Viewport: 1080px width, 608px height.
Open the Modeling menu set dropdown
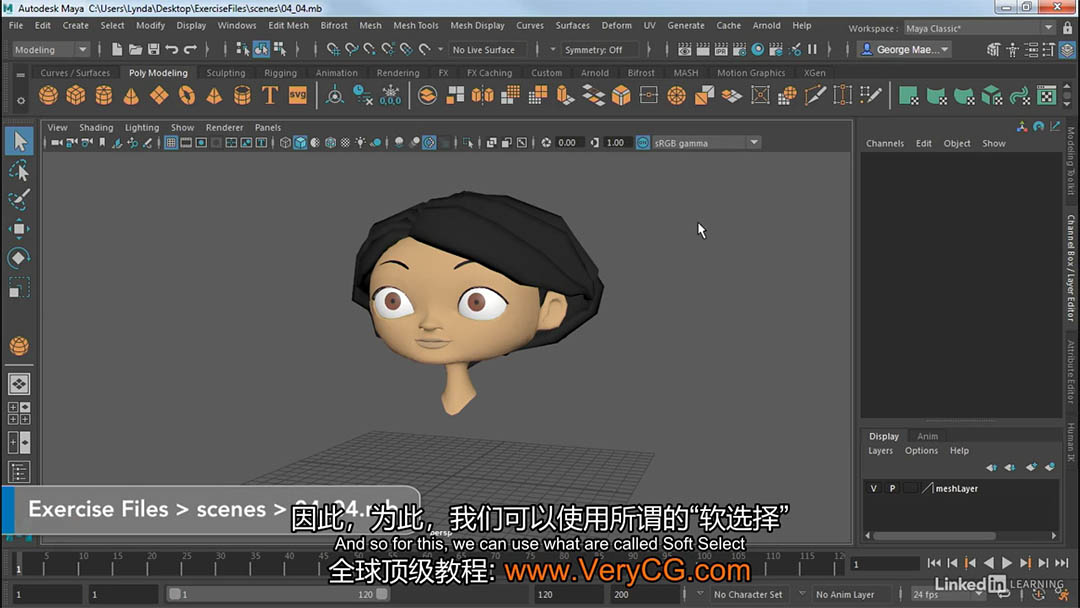(51, 50)
